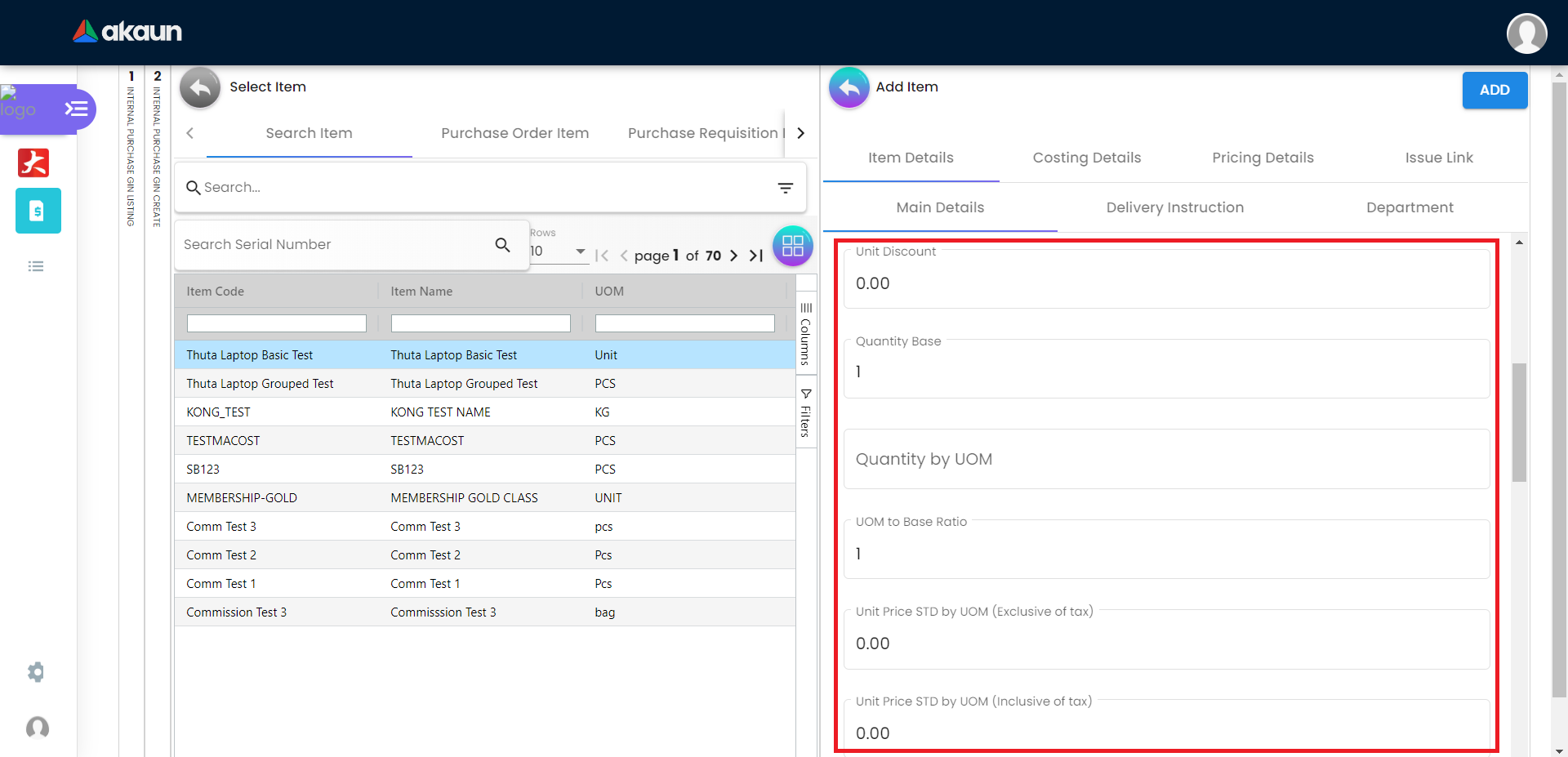Open the invoice document sidebar icon

(x=38, y=211)
